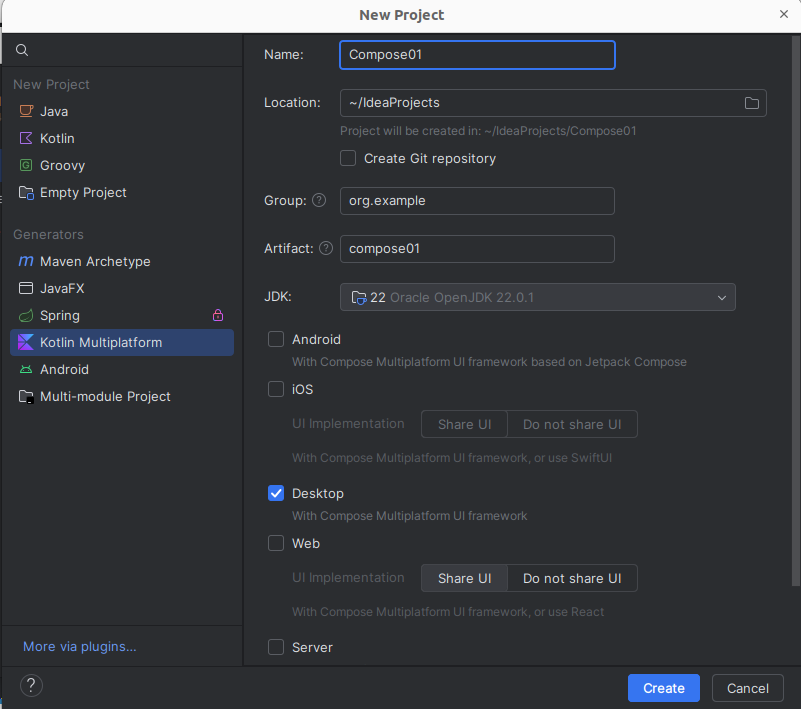
Task: Check the Server target checkbox
Action: pyautogui.click(x=276, y=647)
